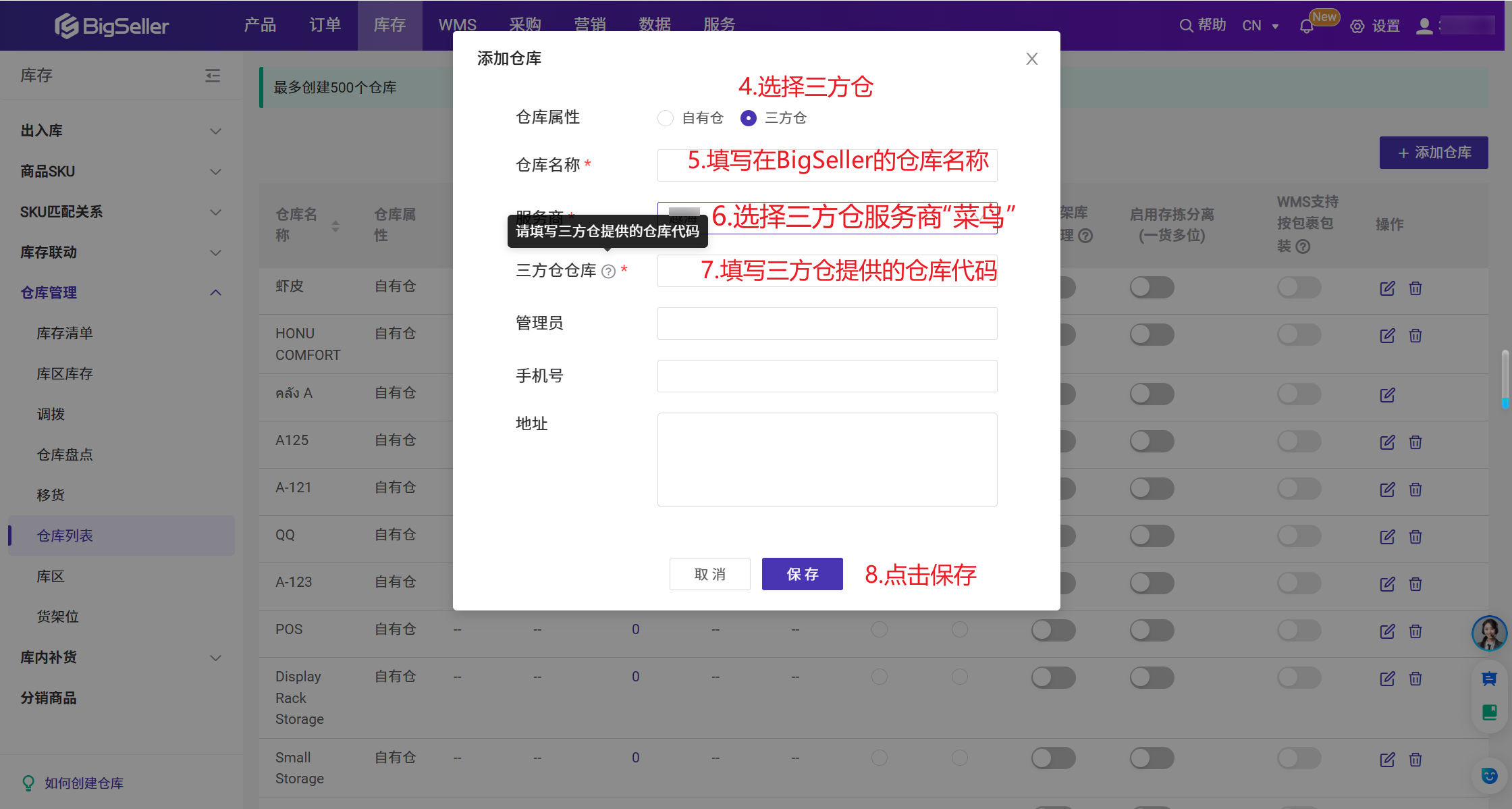
Task: Open the green guide book icon
Action: pyautogui.click(x=1489, y=712)
